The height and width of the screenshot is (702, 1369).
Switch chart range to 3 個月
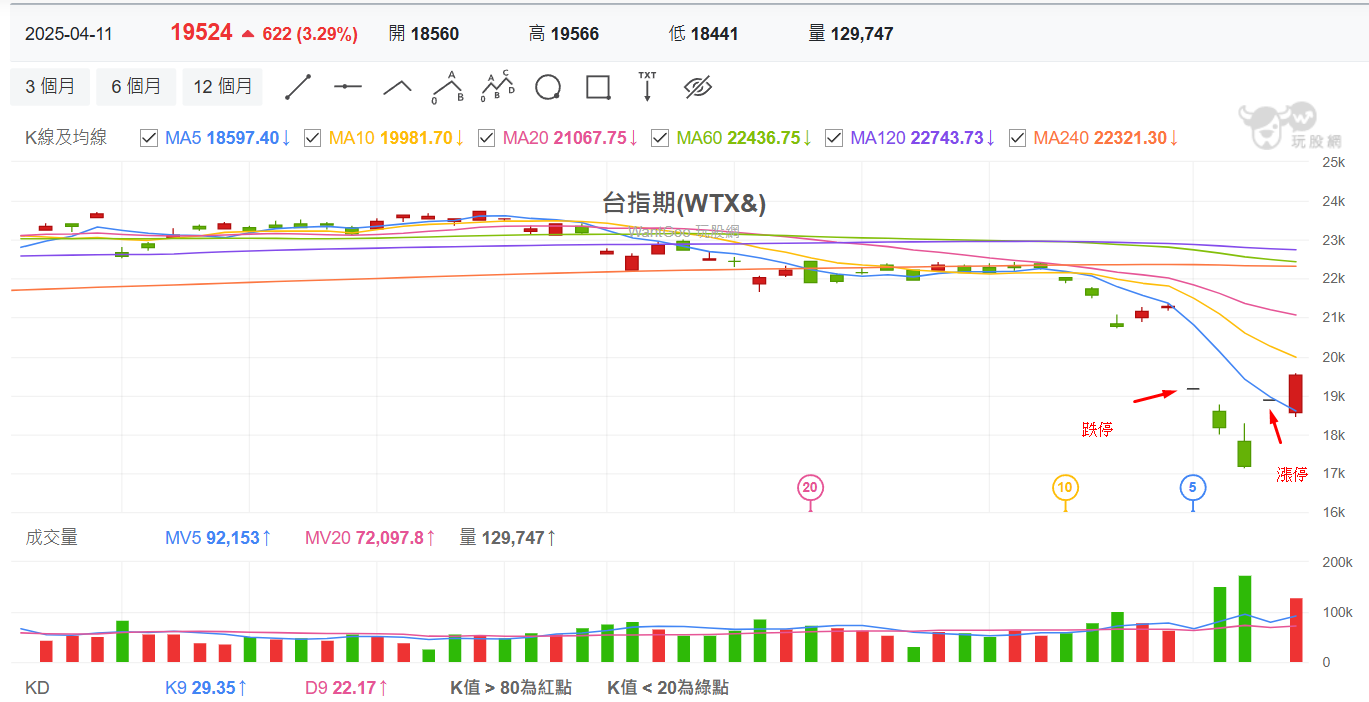coord(50,87)
